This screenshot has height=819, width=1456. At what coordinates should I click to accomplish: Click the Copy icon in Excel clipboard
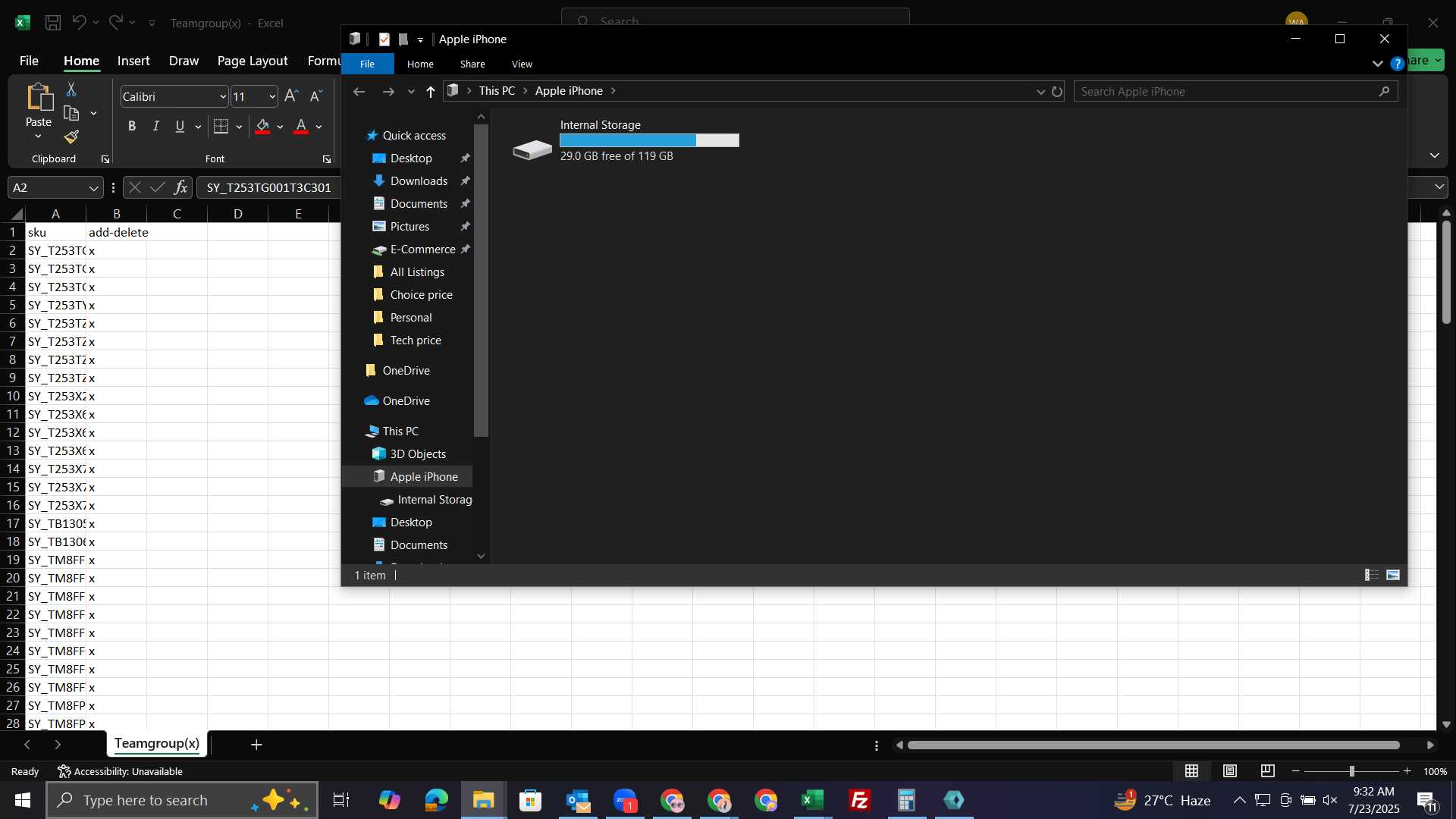pyautogui.click(x=71, y=114)
